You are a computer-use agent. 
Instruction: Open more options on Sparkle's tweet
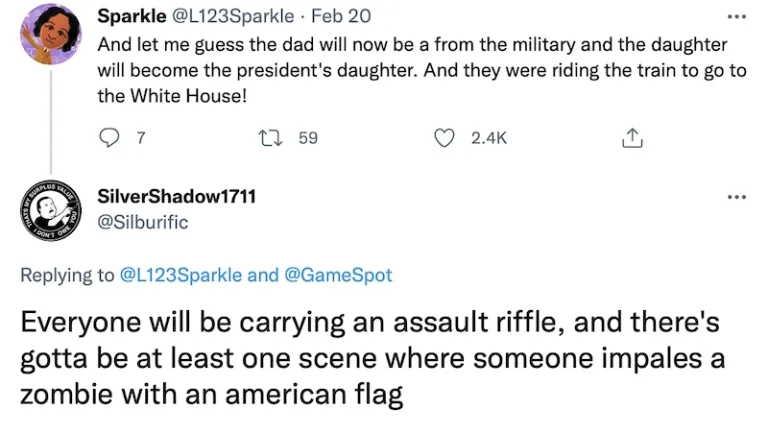737,18
